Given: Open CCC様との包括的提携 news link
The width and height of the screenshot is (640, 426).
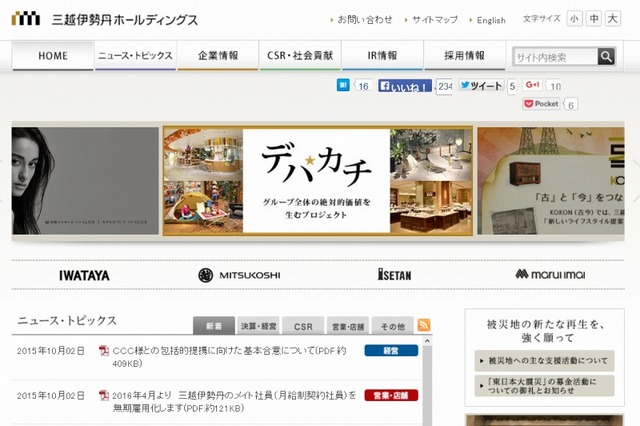Looking at the screenshot, I should point(229,357).
